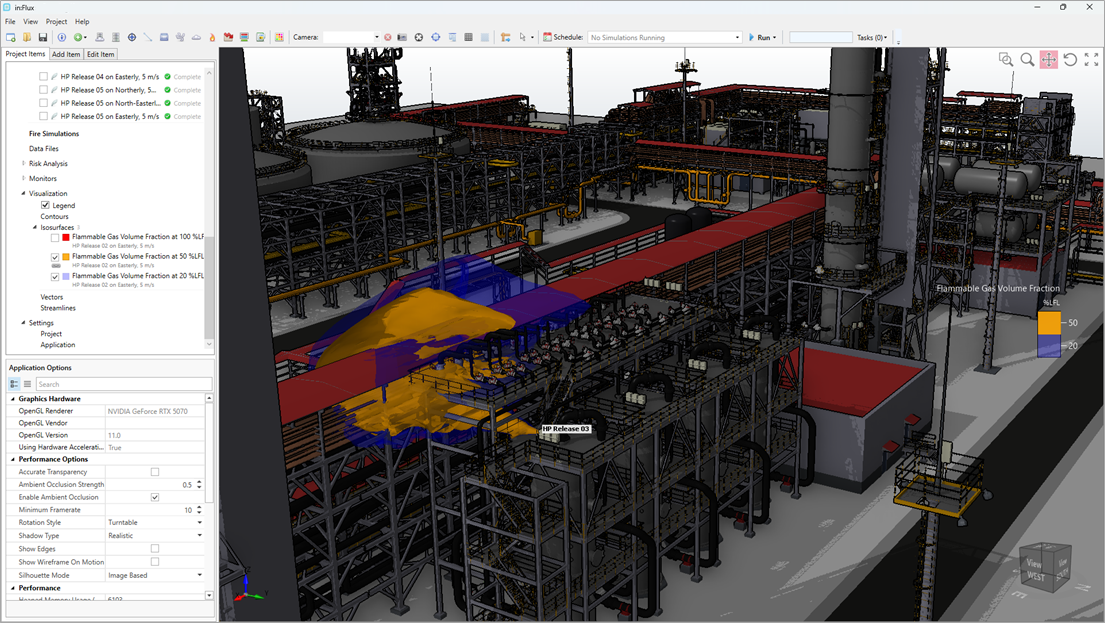Viewport: 1105px width, 623px height.
Task: Click the blue info circle toolbar icon
Action: (62, 37)
